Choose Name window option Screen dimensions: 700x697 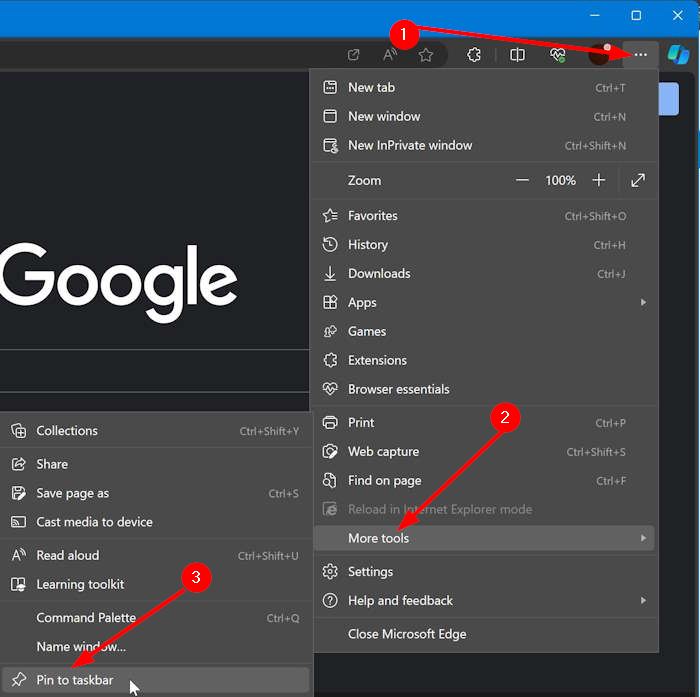click(x=155, y=647)
